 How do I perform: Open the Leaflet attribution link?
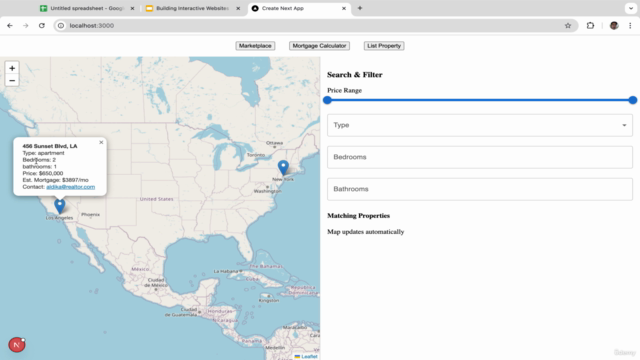tap(309, 356)
